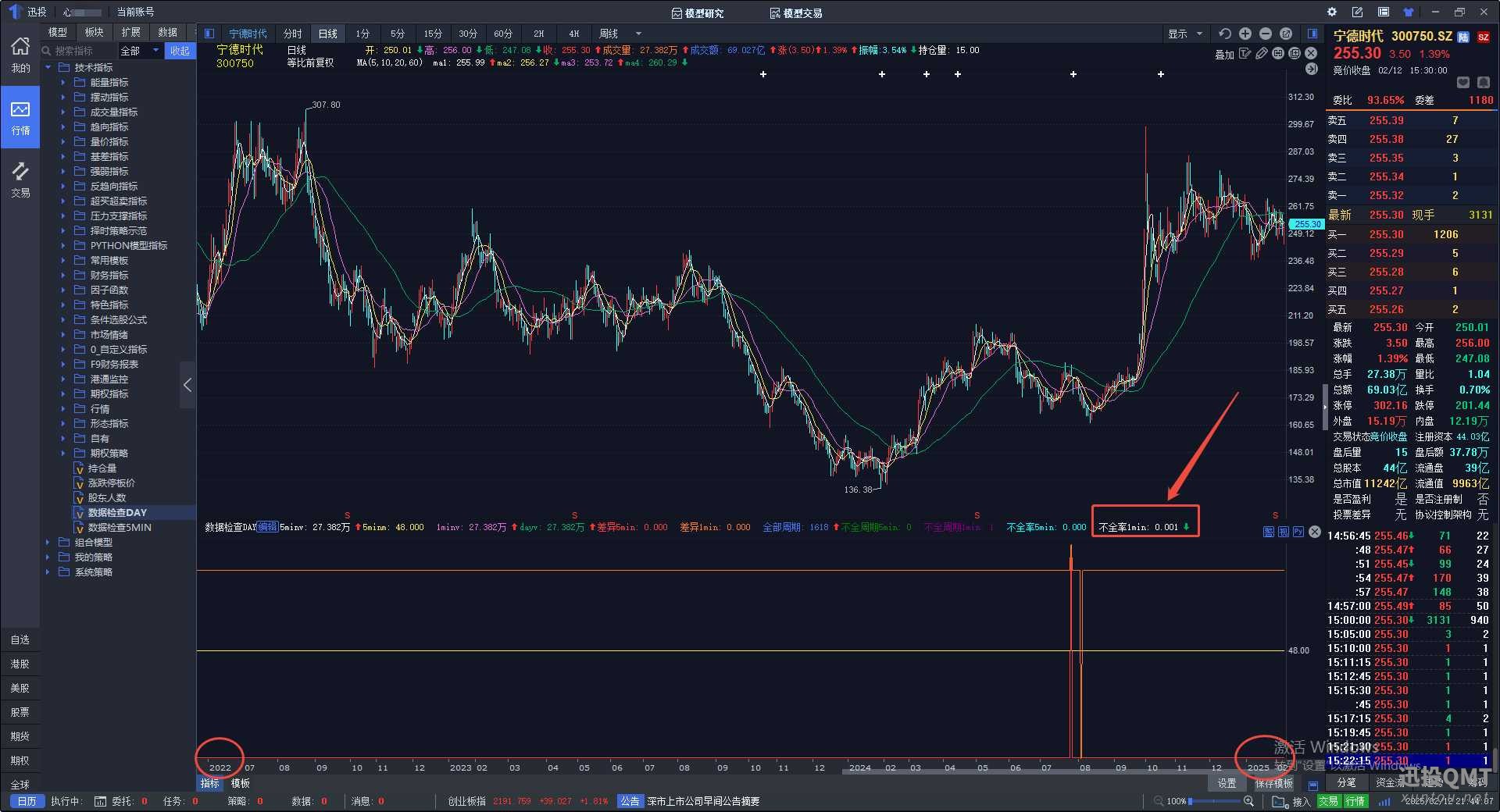Click the edit note icon in title bar
The image size is (1500, 812).
pyautogui.click(x=1357, y=12)
